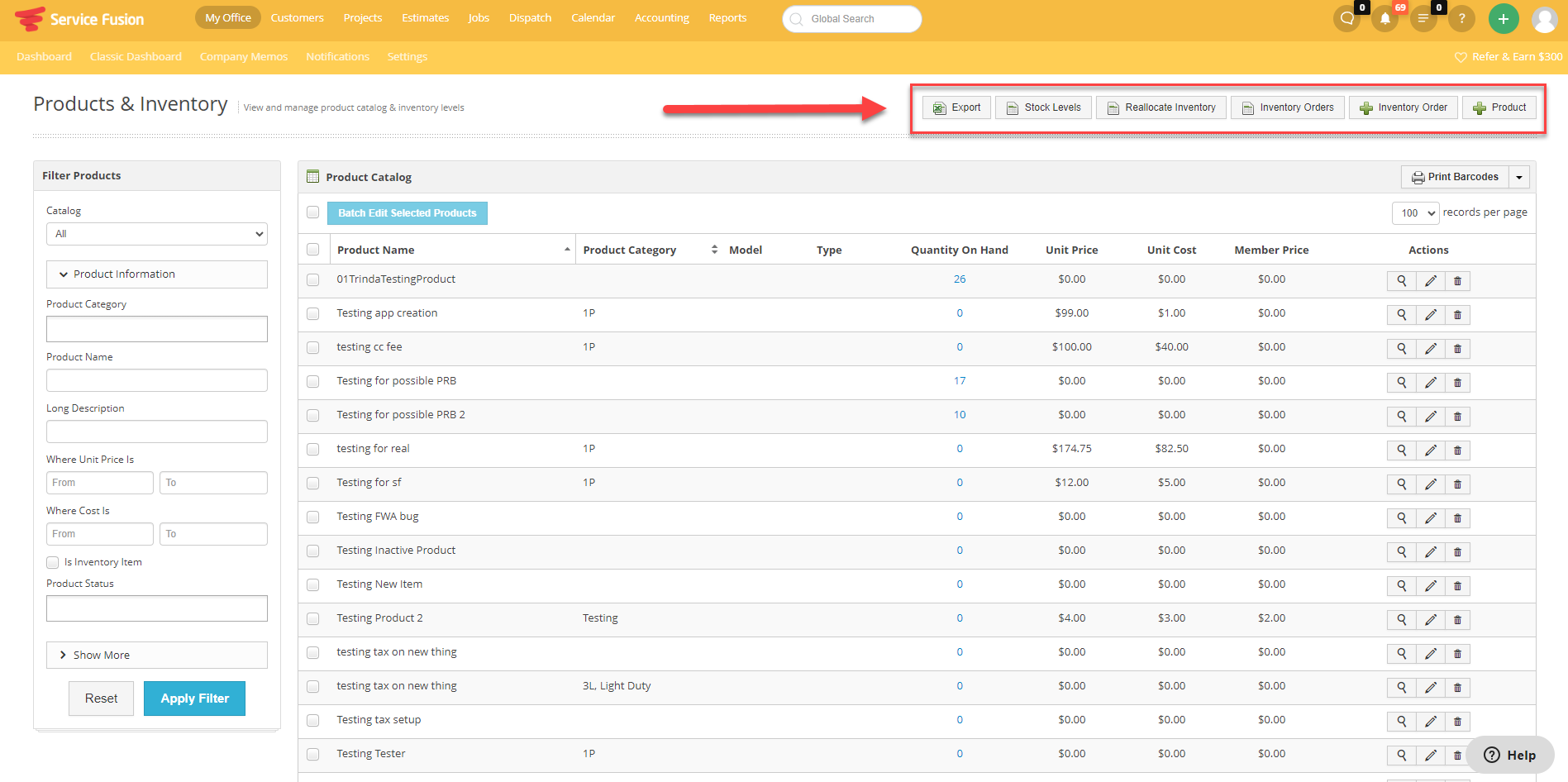Click the Product Name filter field
1568x782 pixels.
156,380
